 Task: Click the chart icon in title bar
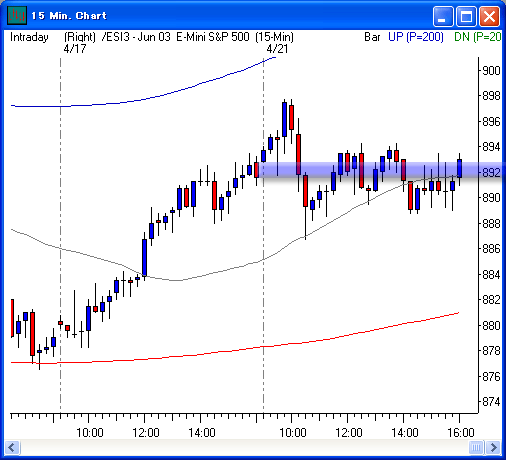[16, 15]
